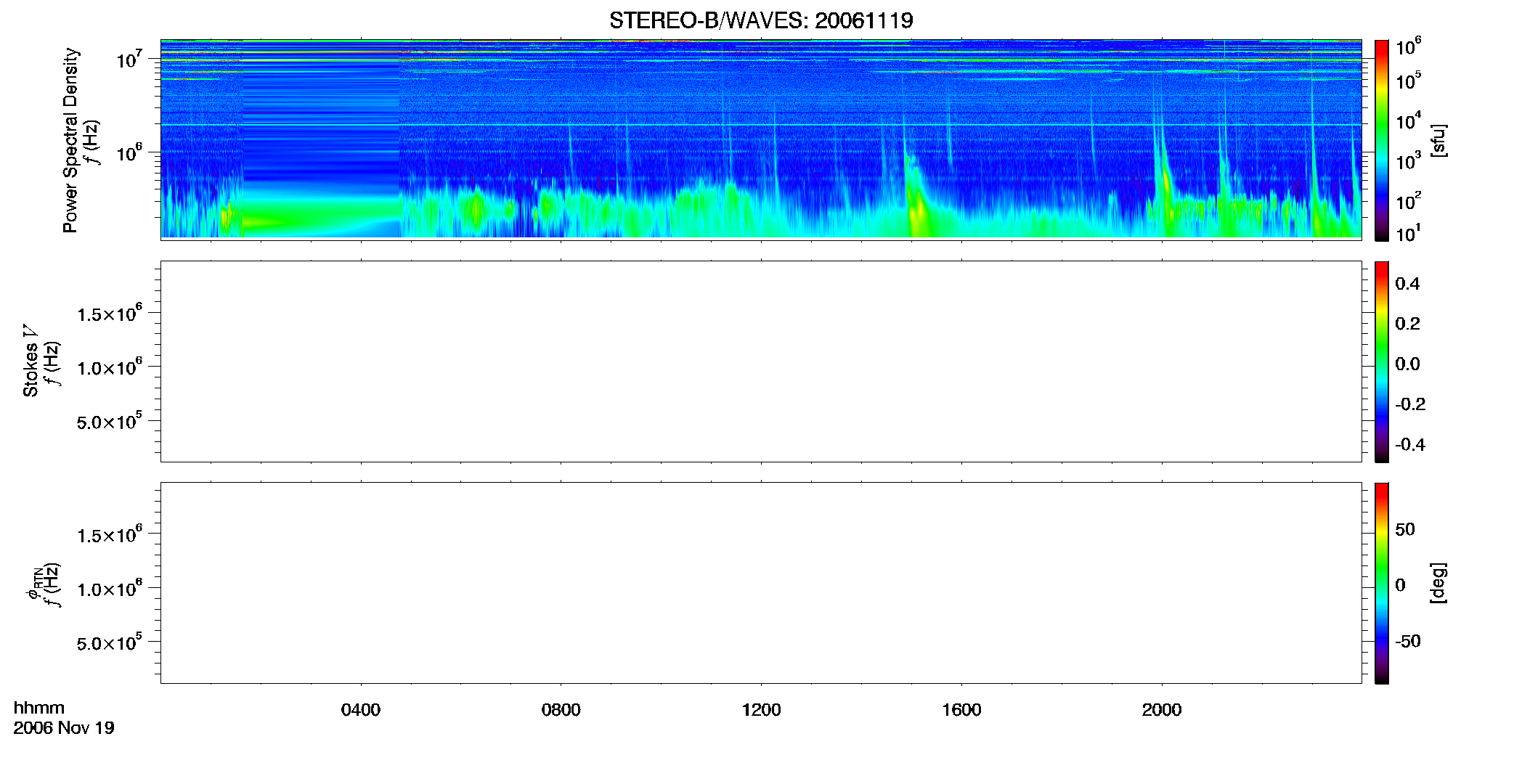Click the hhmm axis unit label

[x=39, y=708]
